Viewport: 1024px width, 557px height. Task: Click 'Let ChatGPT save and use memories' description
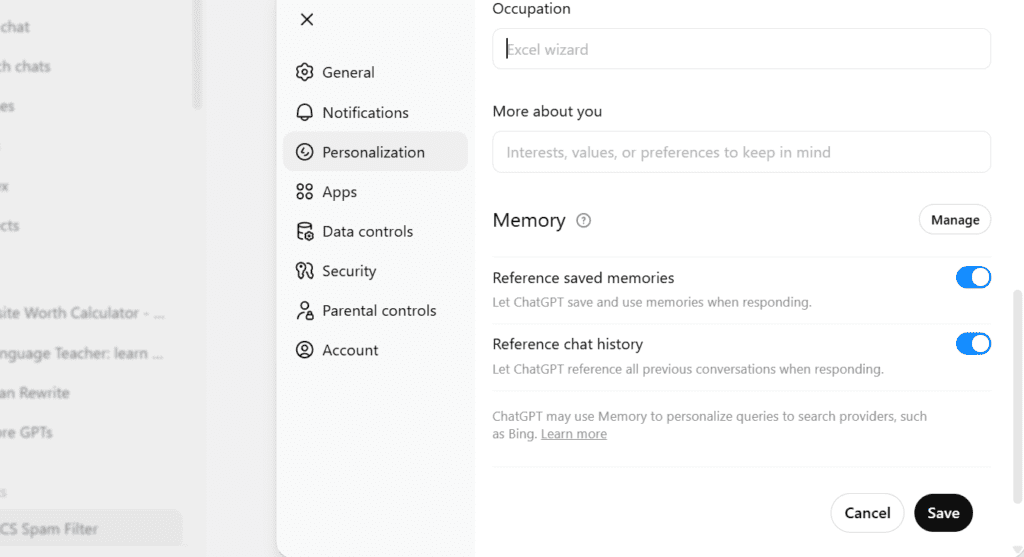[x=652, y=302]
